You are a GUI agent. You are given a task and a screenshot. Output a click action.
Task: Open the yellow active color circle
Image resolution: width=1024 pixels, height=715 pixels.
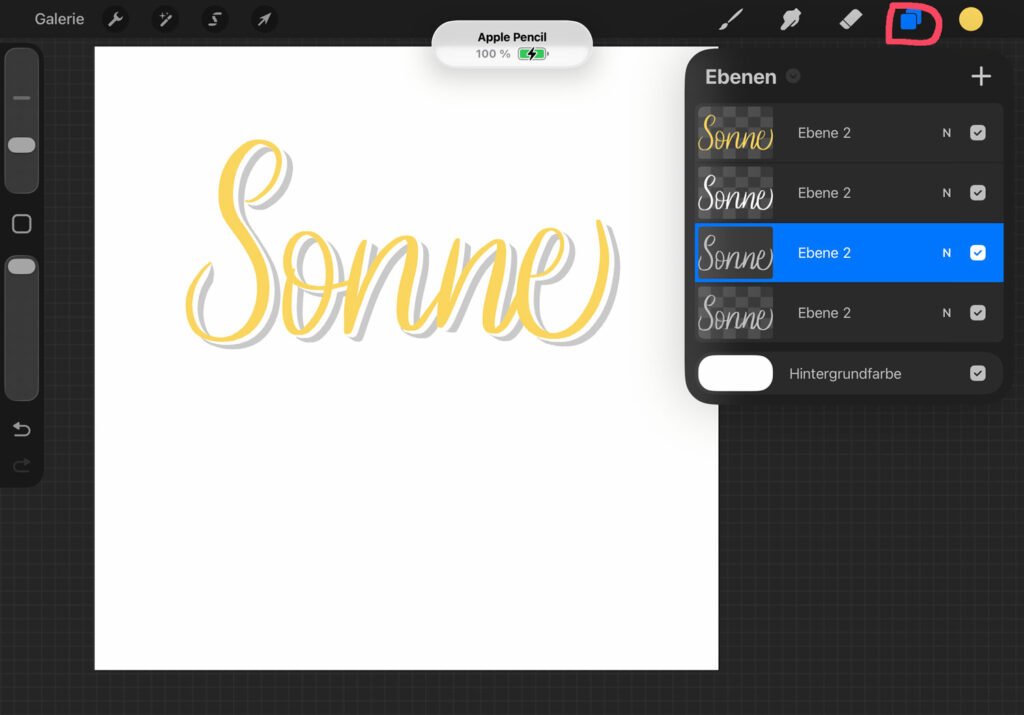click(x=970, y=19)
